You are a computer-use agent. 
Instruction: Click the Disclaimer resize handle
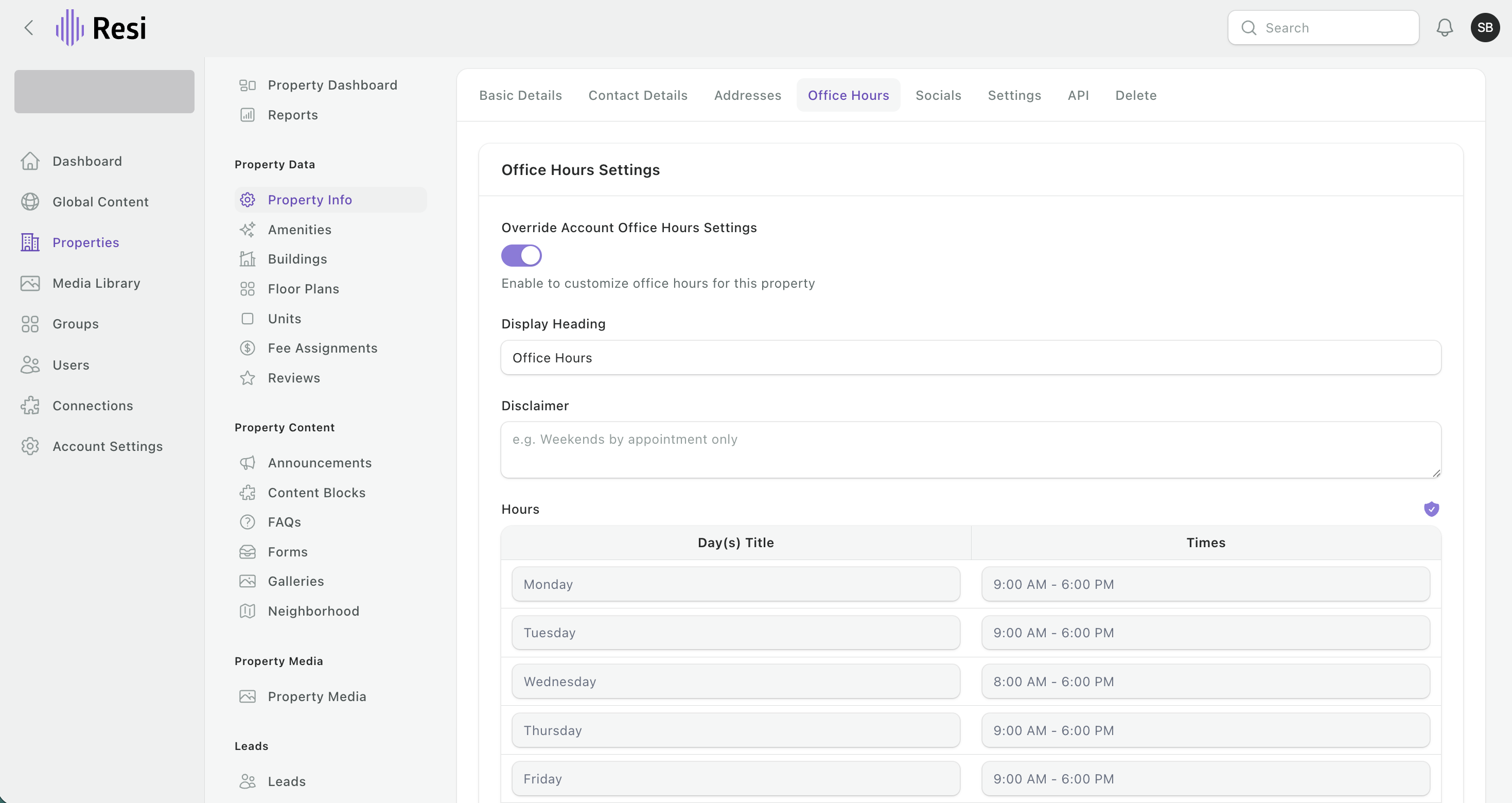(x=1436, y=473)
